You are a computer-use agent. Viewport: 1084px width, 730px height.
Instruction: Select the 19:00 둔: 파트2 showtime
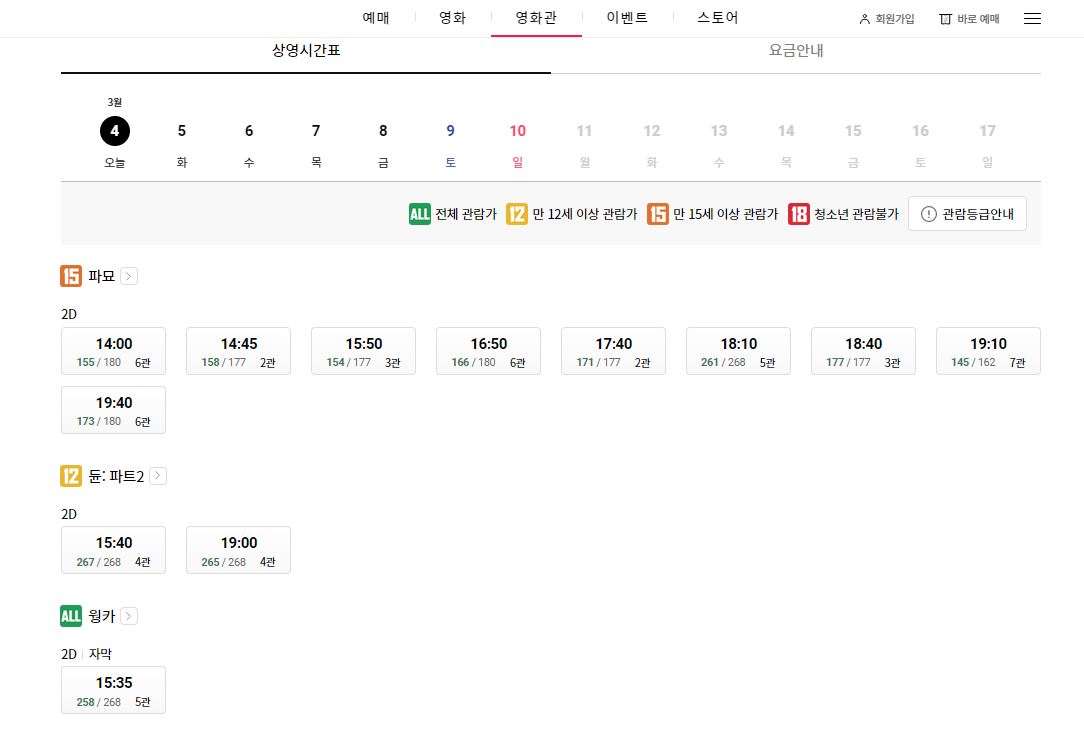(238, 550)
